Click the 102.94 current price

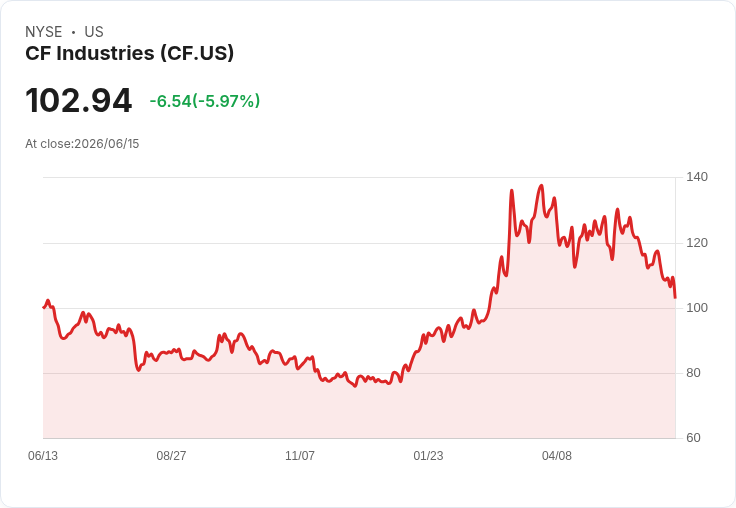(78, 100)
